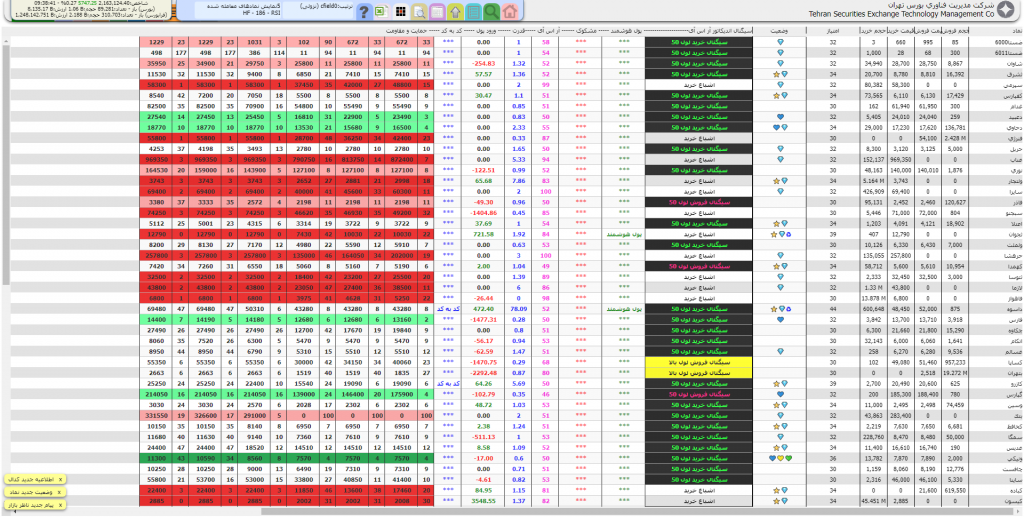Click پول هوشمند in row with 721.58
The width and height of the screenshot is (1024, 517).
pyautogui.click(x=623, y=234)
